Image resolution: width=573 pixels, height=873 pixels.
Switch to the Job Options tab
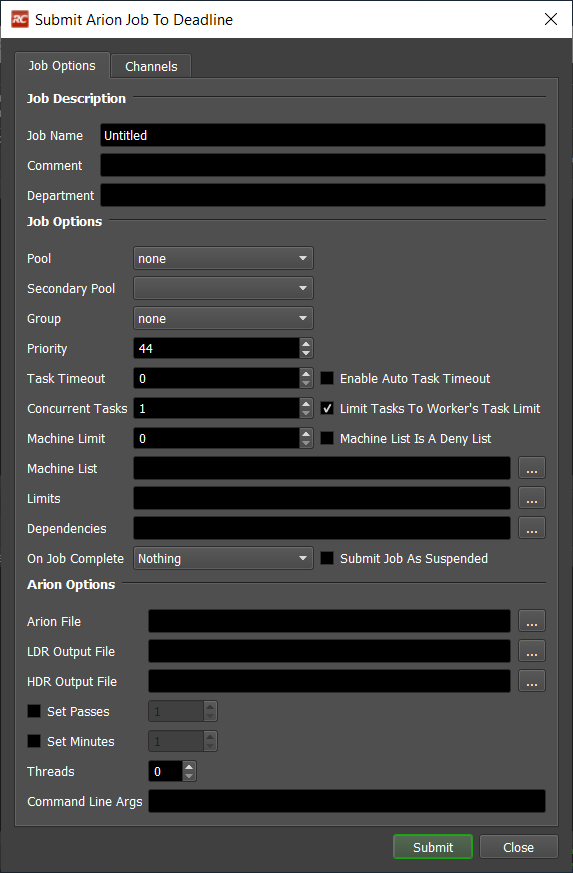pyautogui.click(x=62, y=66)
